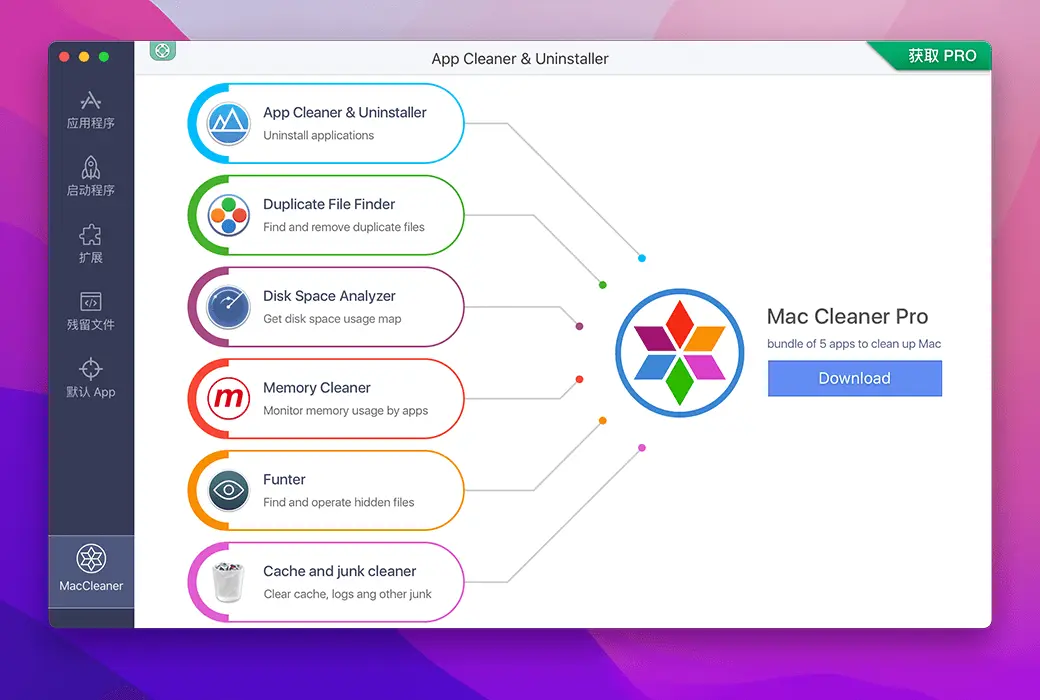
Task: Open the Disk Space Analyzer card title
Action: click(x=329, y=296)
